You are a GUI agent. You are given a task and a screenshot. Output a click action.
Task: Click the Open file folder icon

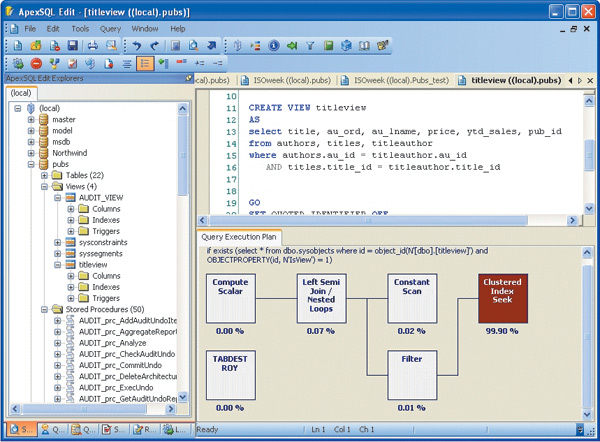(x=36, y=46)
